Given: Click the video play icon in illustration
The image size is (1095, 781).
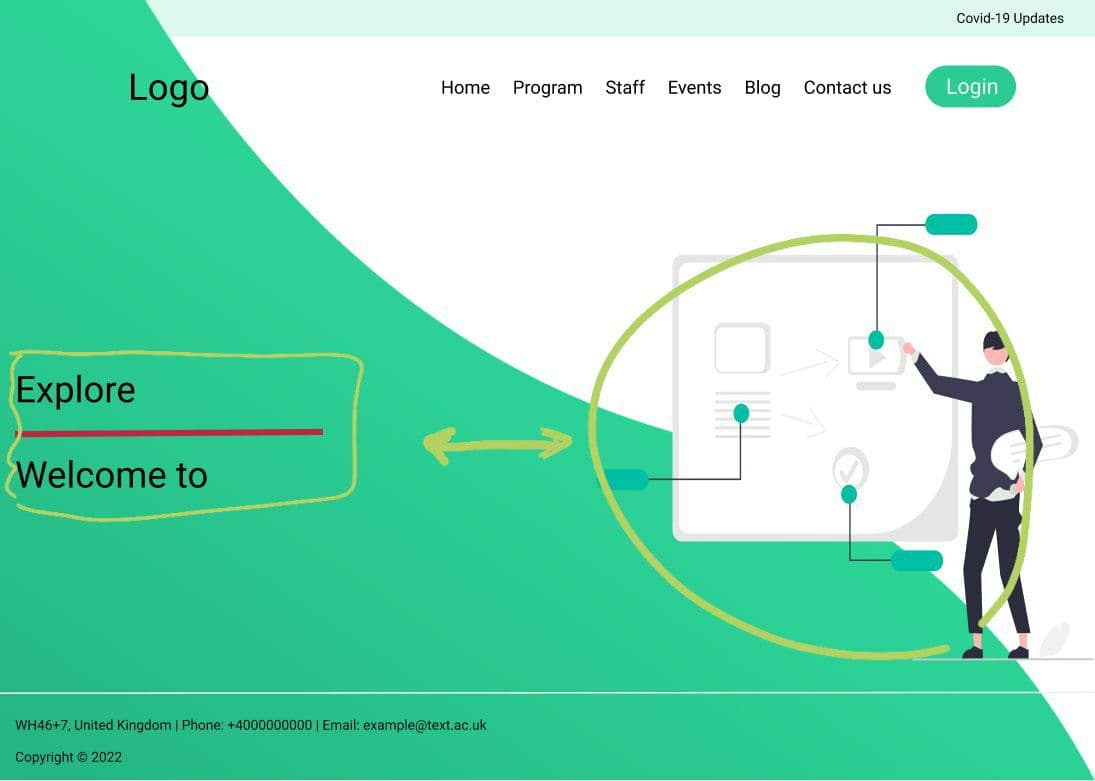Looking at the screenshot, I should pos(876,357).
